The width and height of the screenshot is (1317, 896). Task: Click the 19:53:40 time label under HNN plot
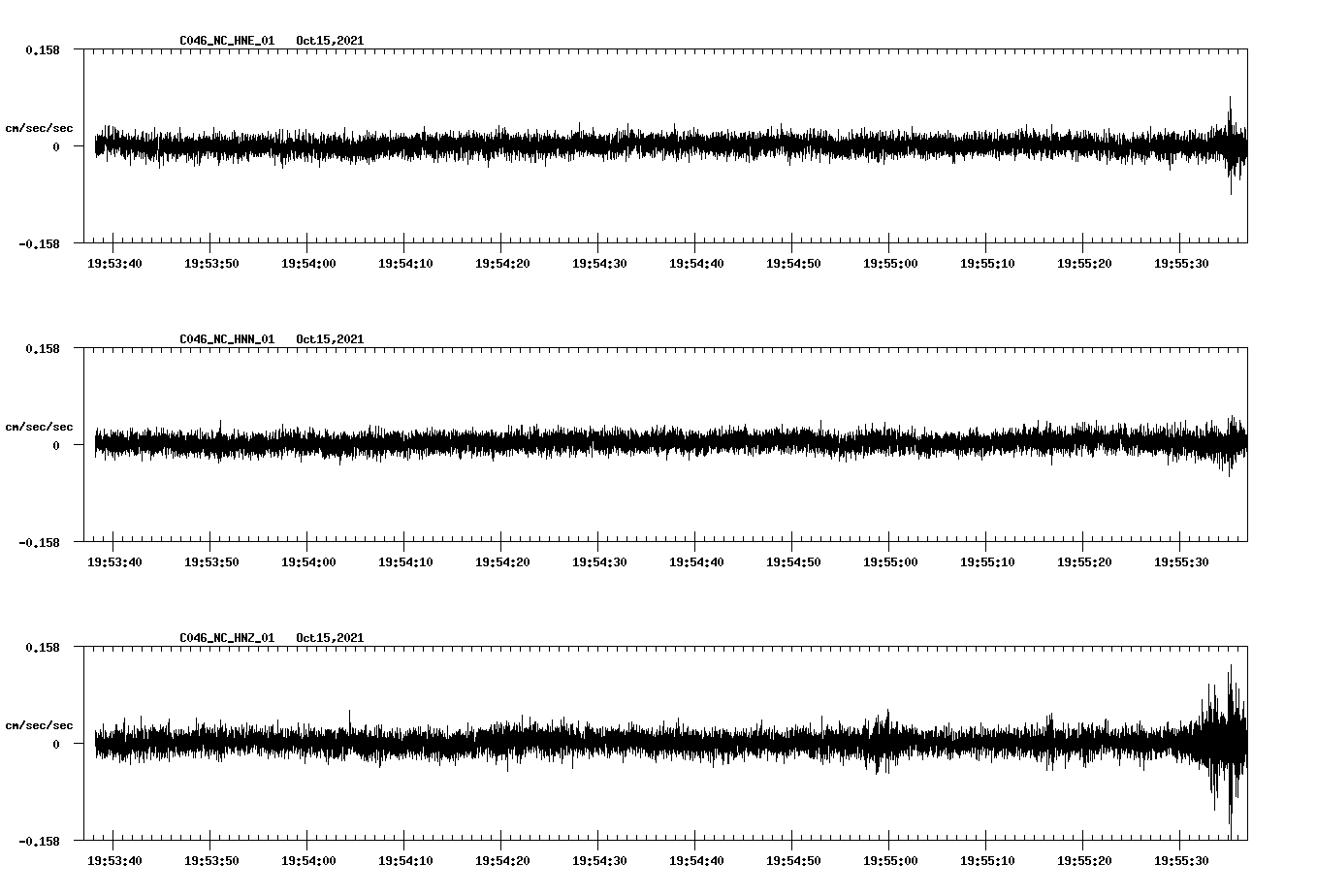[x=114, y=562]
